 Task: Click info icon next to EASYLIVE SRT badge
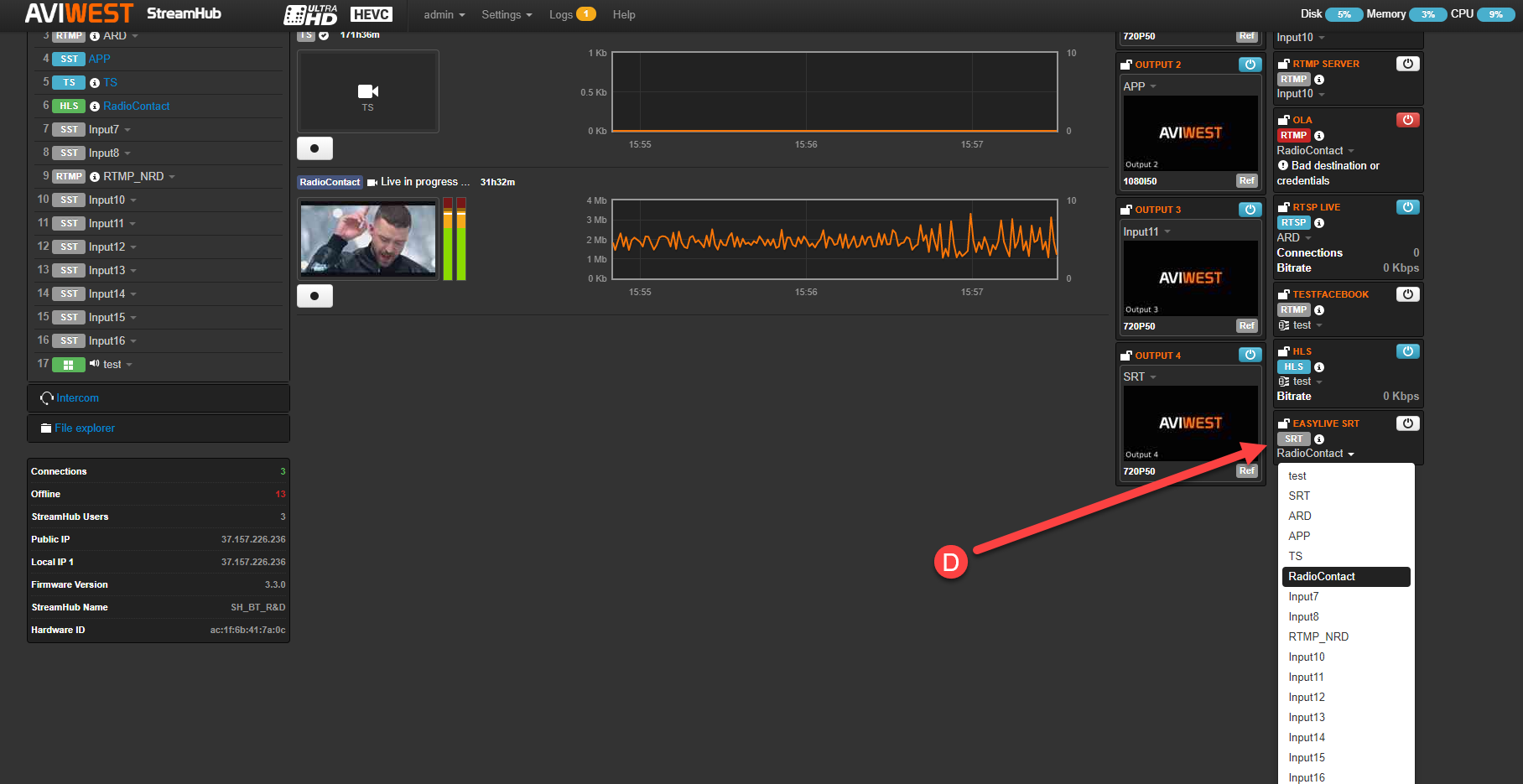[1319, 439]
